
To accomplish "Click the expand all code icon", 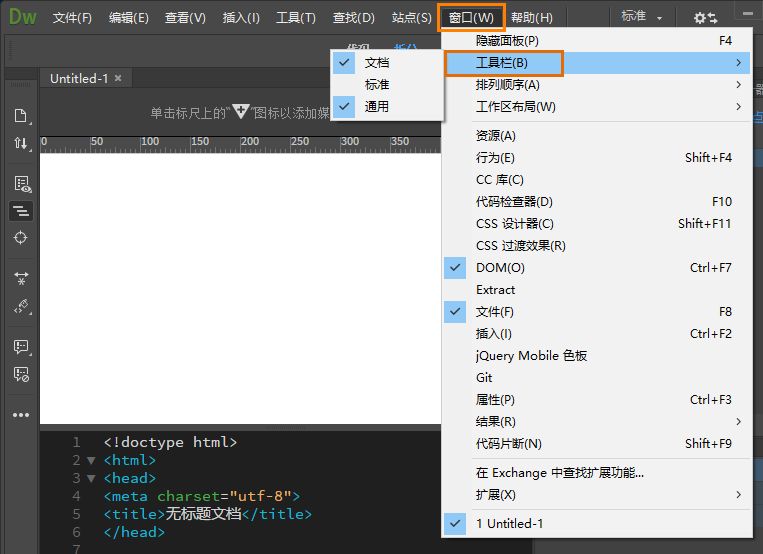I will (x=21, y=278).
